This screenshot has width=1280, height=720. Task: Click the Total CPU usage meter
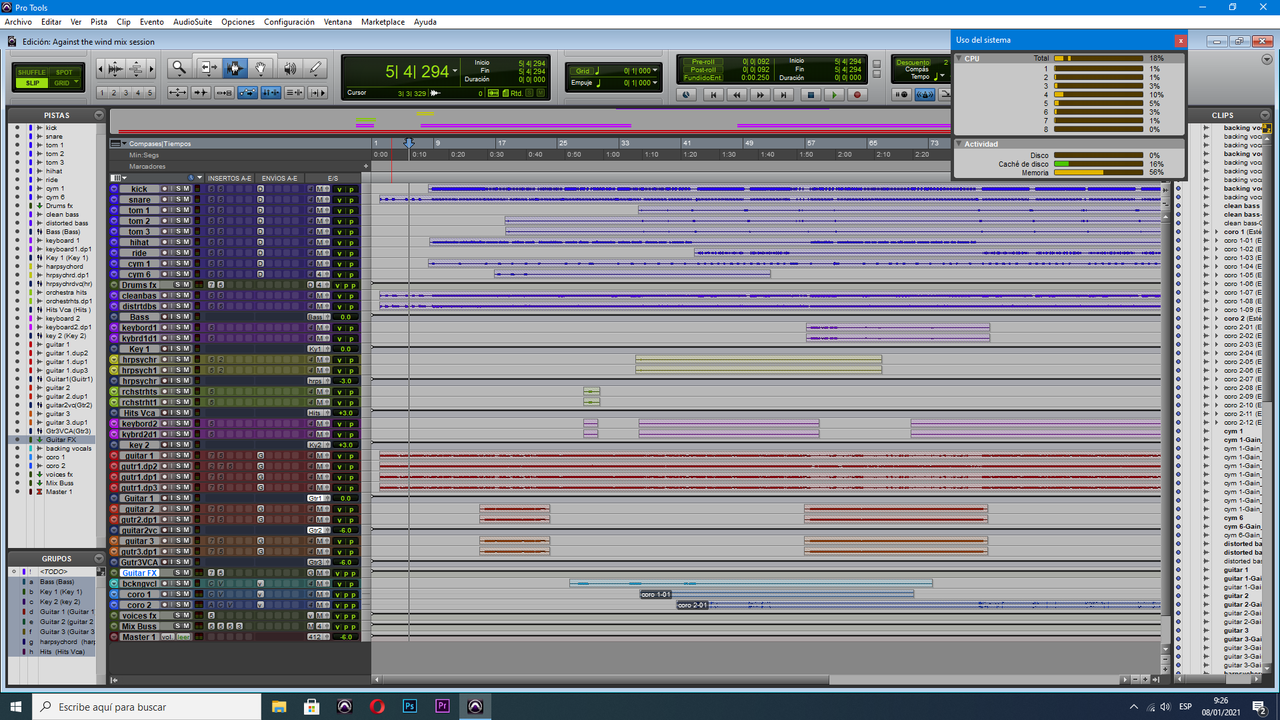point(1098,58)
